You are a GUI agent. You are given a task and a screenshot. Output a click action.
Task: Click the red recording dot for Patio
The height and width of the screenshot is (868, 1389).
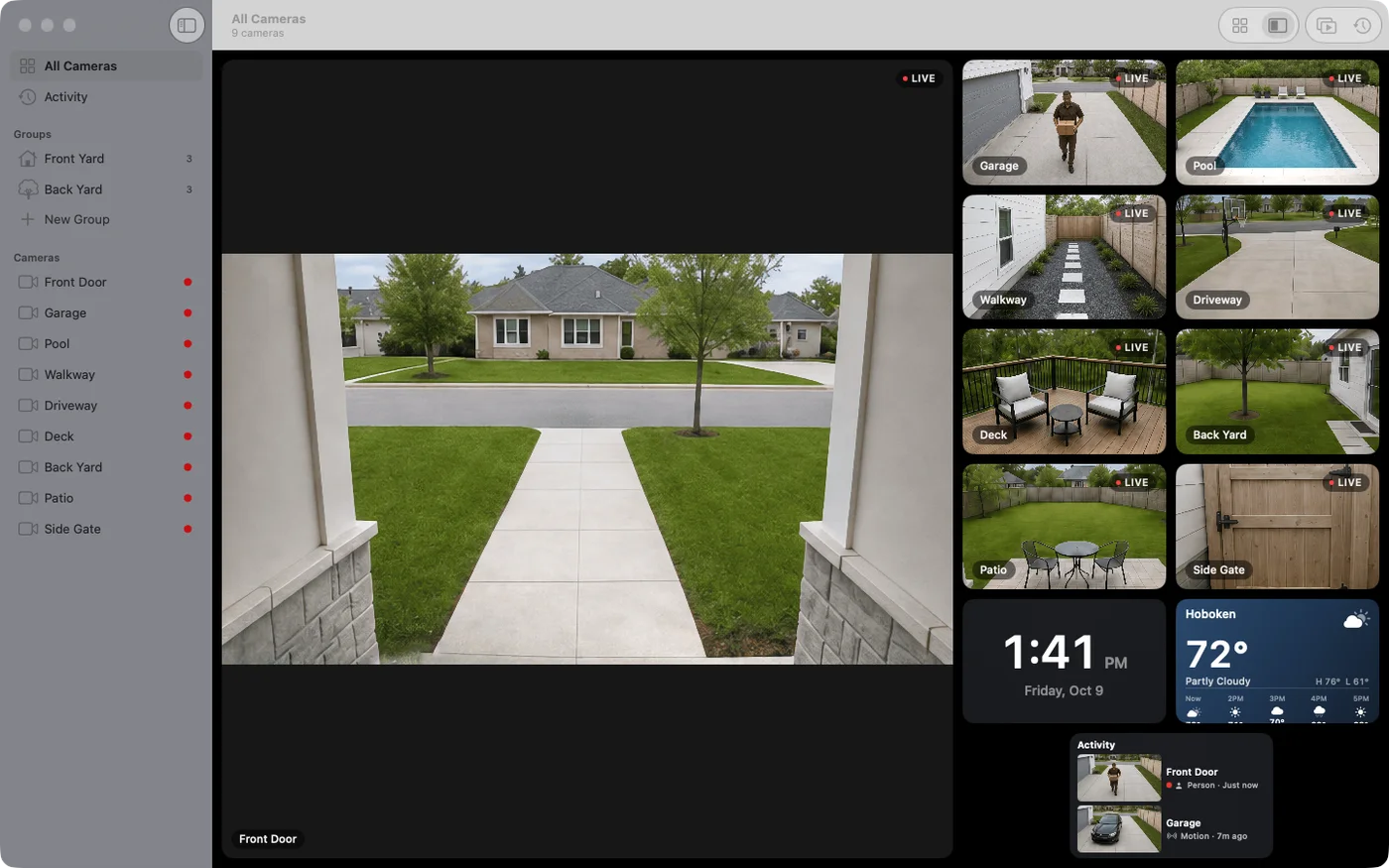(x=188, y=498)
